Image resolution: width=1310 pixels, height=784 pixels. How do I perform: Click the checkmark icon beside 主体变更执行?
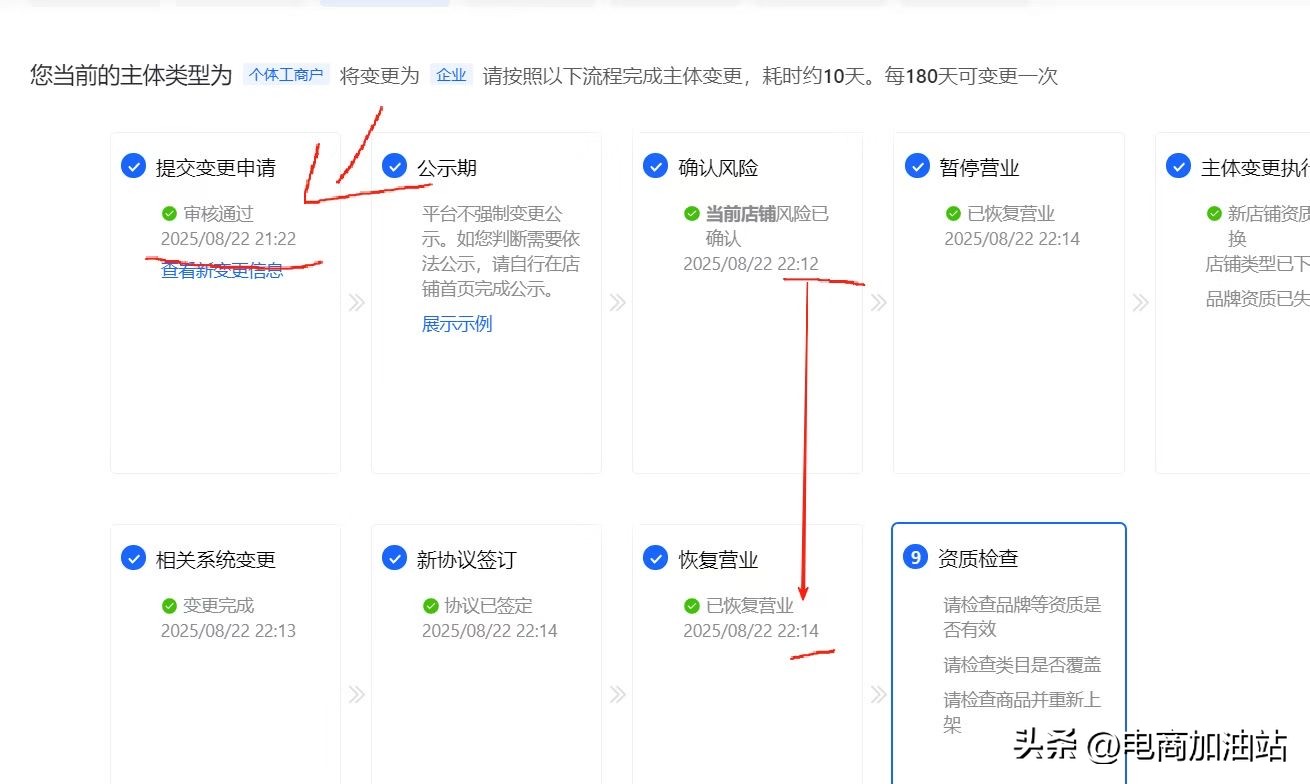(1178, 166)
